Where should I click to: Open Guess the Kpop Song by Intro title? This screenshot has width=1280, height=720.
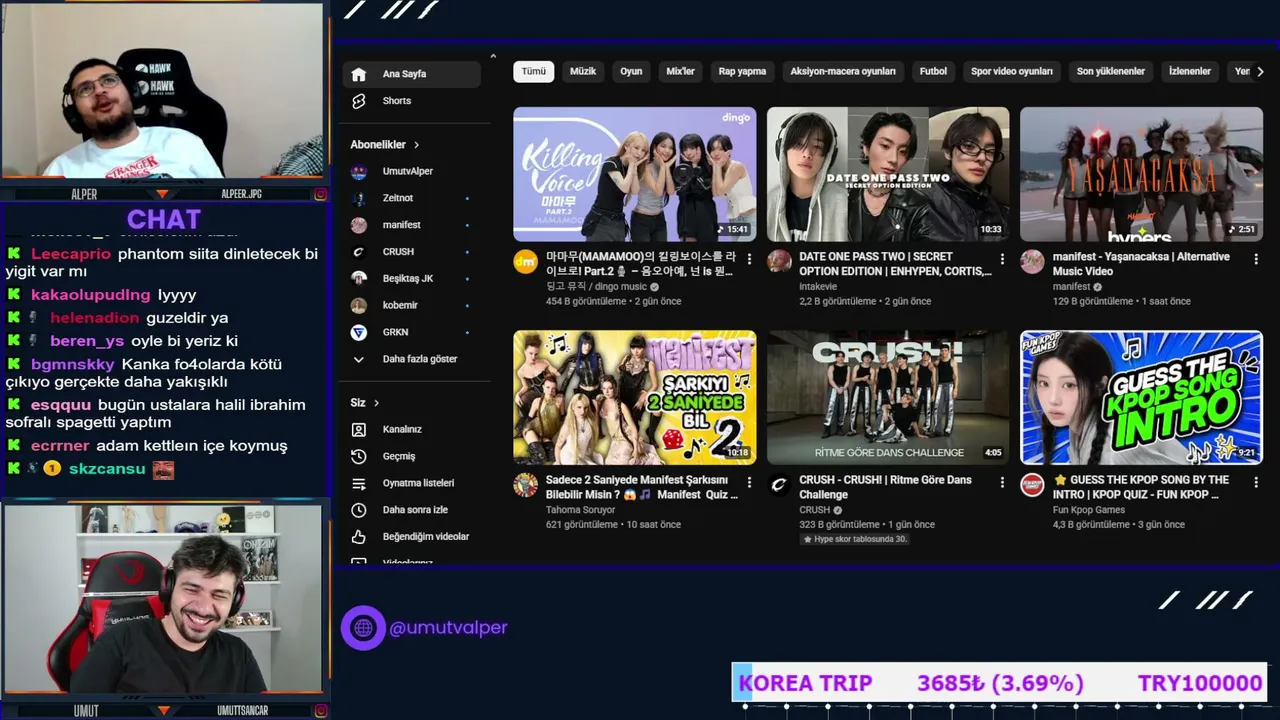coord(1141,487)
